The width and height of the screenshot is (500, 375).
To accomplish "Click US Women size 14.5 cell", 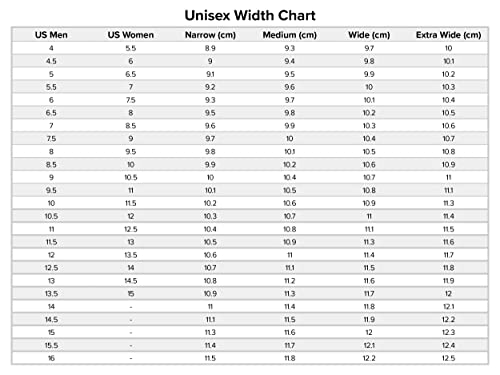I will click(131, 281).
